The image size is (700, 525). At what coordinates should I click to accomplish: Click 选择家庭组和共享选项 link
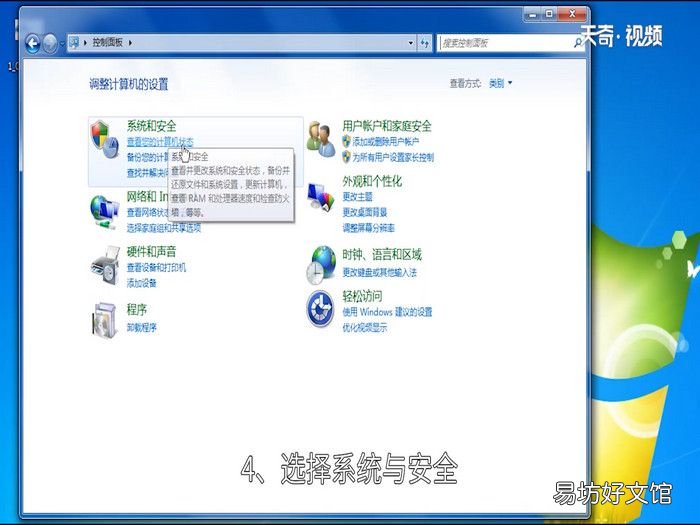(x=164, y=228)
